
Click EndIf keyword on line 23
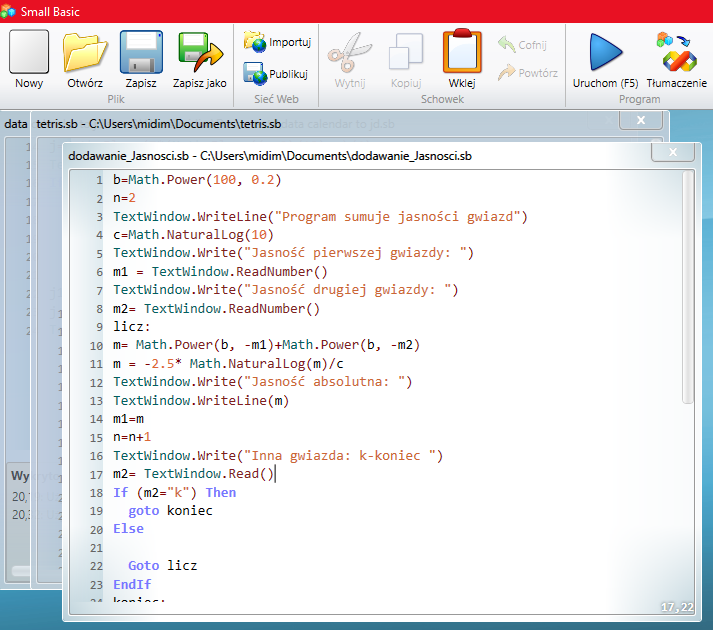tap(132, 585)
